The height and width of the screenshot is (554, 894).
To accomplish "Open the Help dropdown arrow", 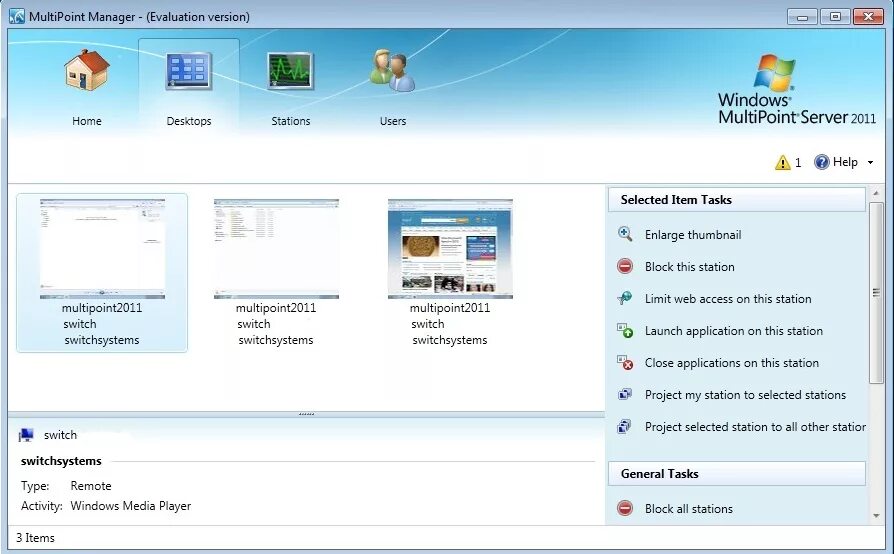I will pos(870,162).
